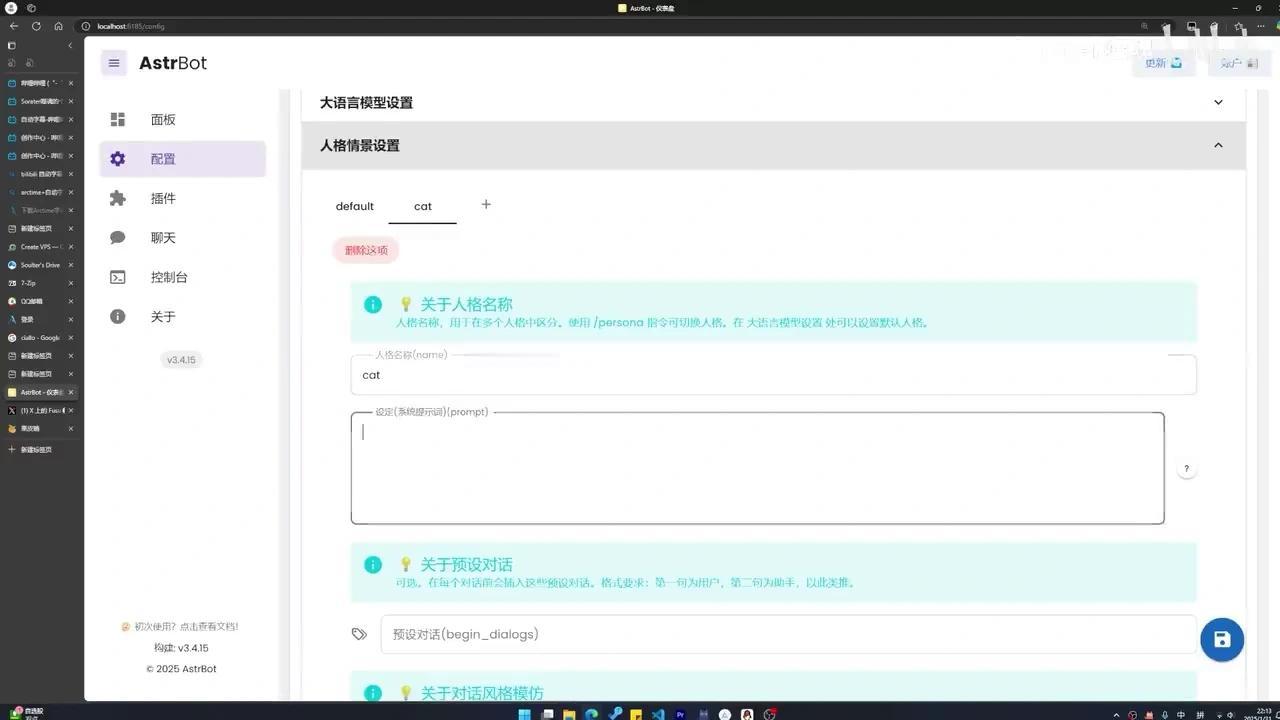Click the 关于 info circle icon

click(118, 316)
